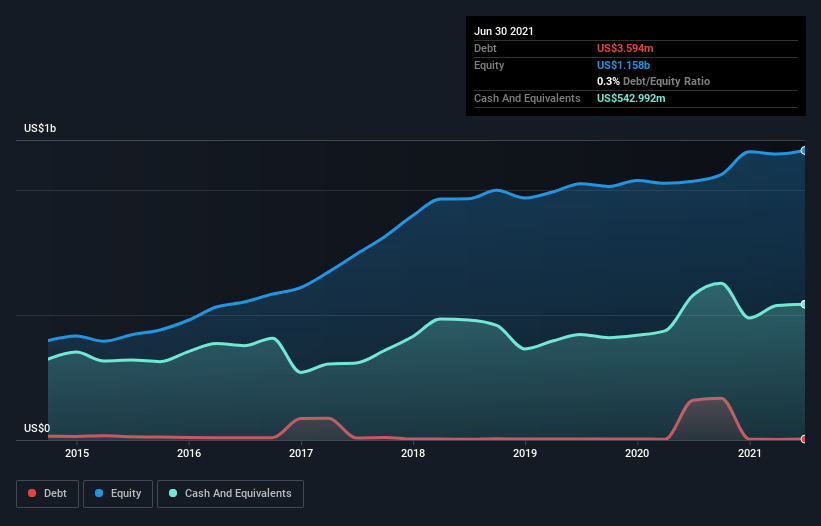Screen dimensions: 821x526
Task: Click the US$3.594m debt value
Action: [x=625, y=48]
